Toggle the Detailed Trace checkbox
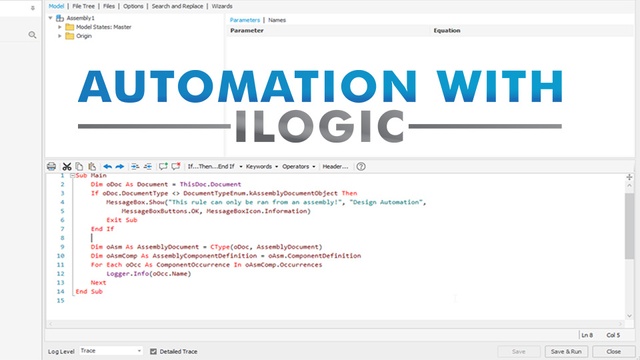The width and height of the screenshot is (640, 360). [x=153, y=351]
